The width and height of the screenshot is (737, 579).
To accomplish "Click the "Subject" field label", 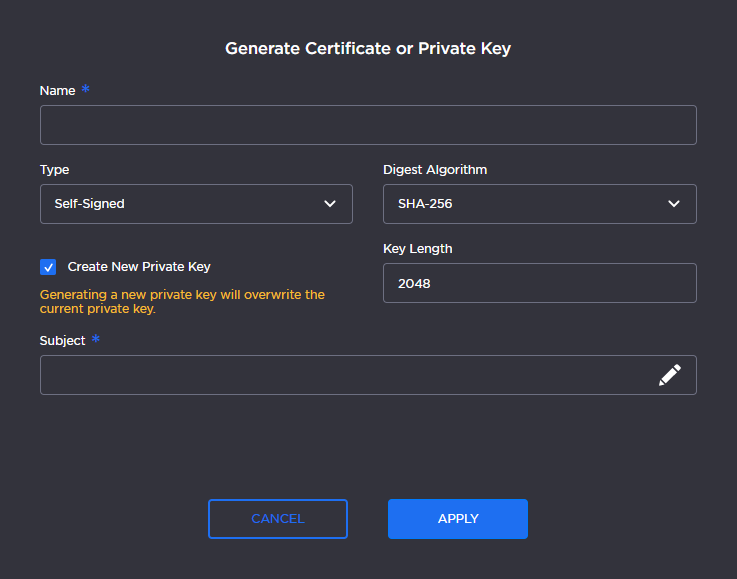I will pyautogui.click(x=63, y=341).
